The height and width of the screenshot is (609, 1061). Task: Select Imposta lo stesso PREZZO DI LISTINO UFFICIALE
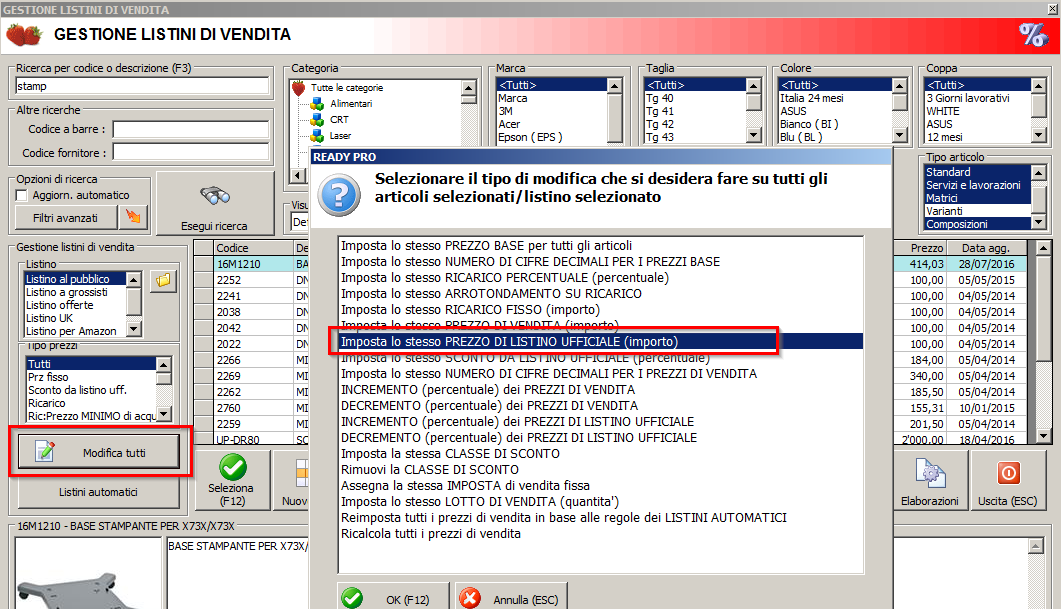(601, 342)
